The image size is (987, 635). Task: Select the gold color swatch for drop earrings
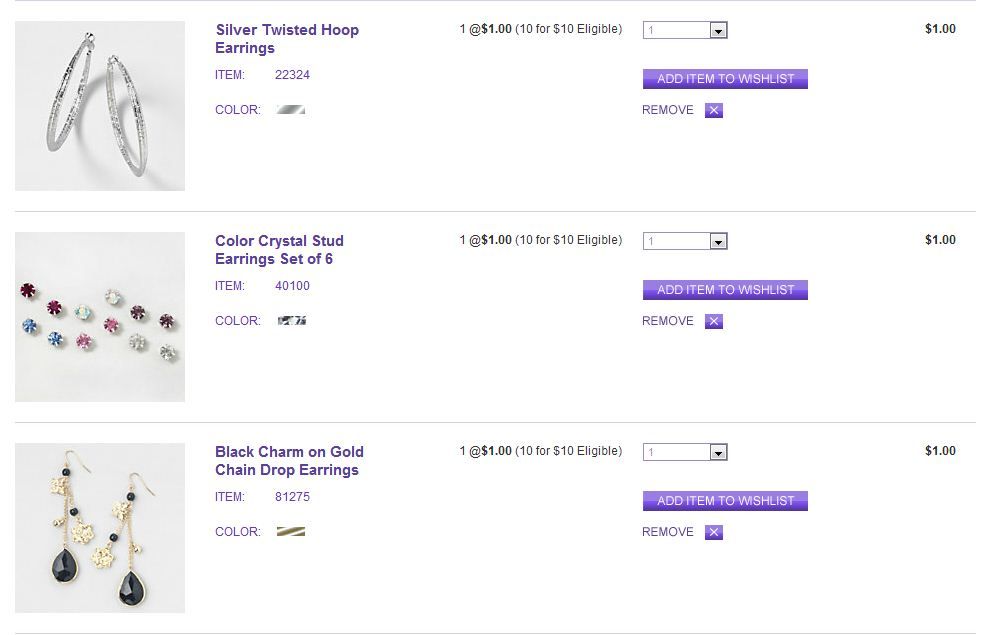[x=291, y=532]
